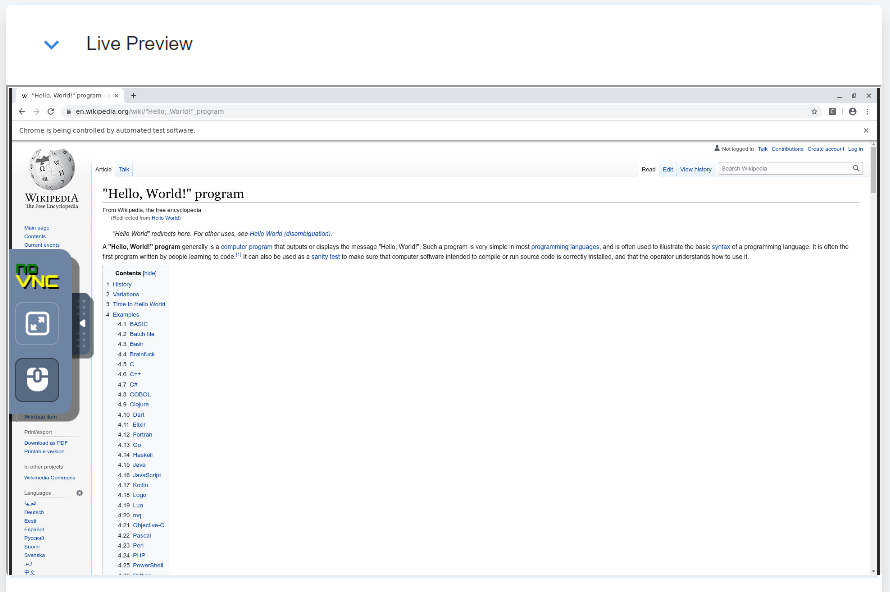Dismiss the automated test software notice
Screen dimensions: 890x592
[866, 131]
